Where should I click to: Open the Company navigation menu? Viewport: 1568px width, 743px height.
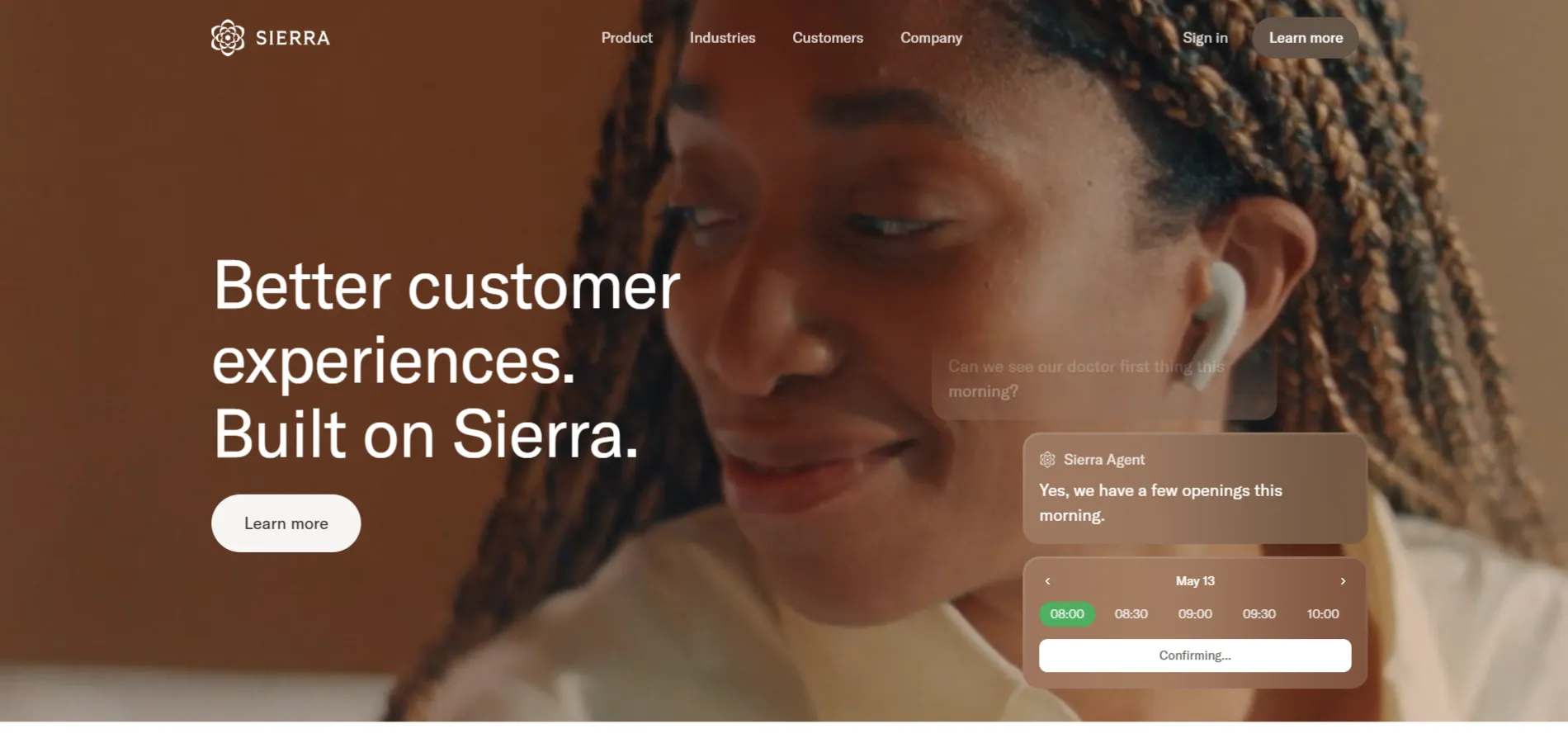click(x=931, y=38)
